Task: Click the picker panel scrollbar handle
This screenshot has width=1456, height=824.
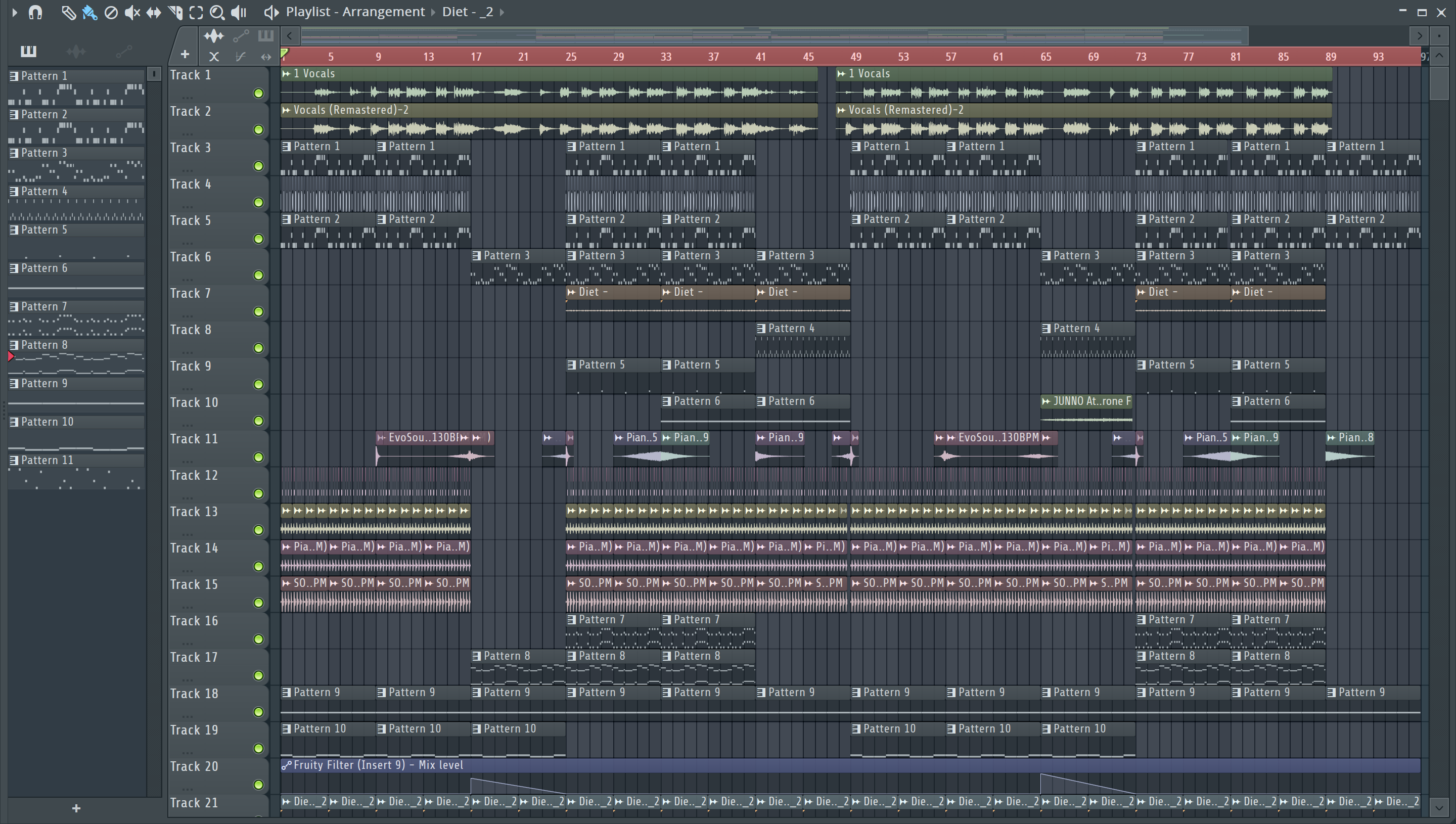Action: [154, 74]
